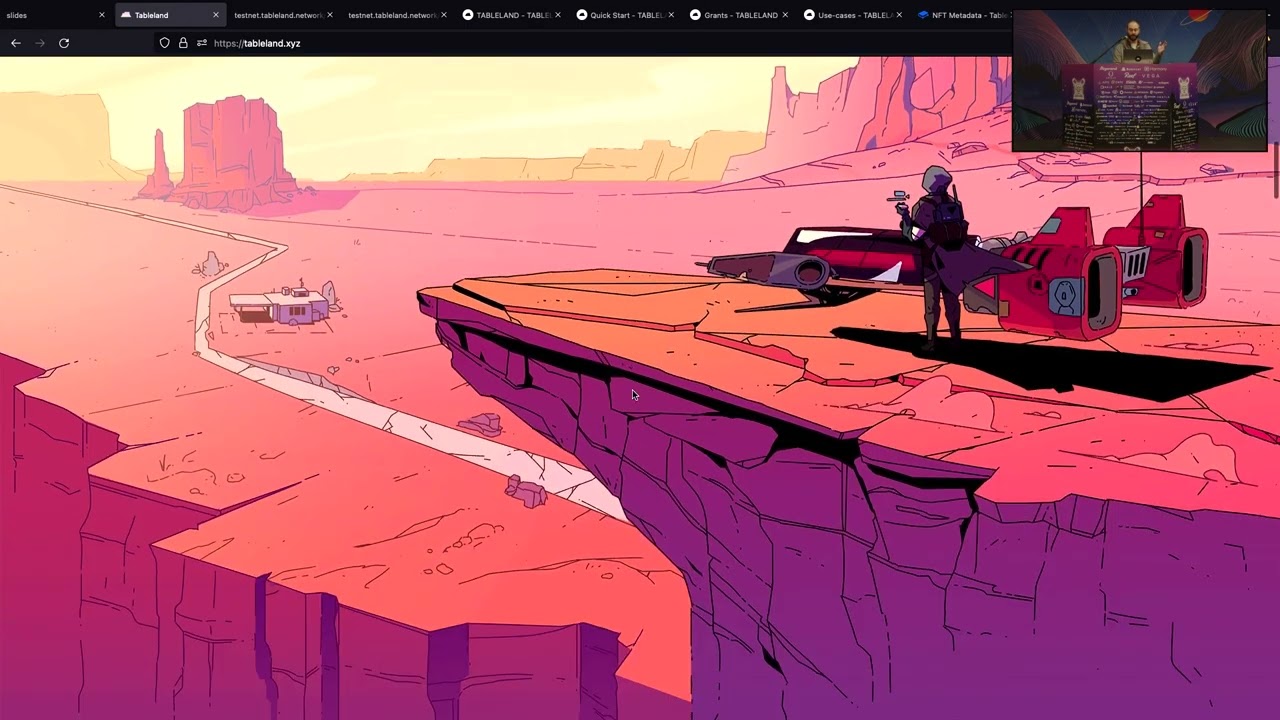The height and width of the screenshot is (720, 1280).
Task: Click the page's vertical scrollbar
Action: (1275, 170)
